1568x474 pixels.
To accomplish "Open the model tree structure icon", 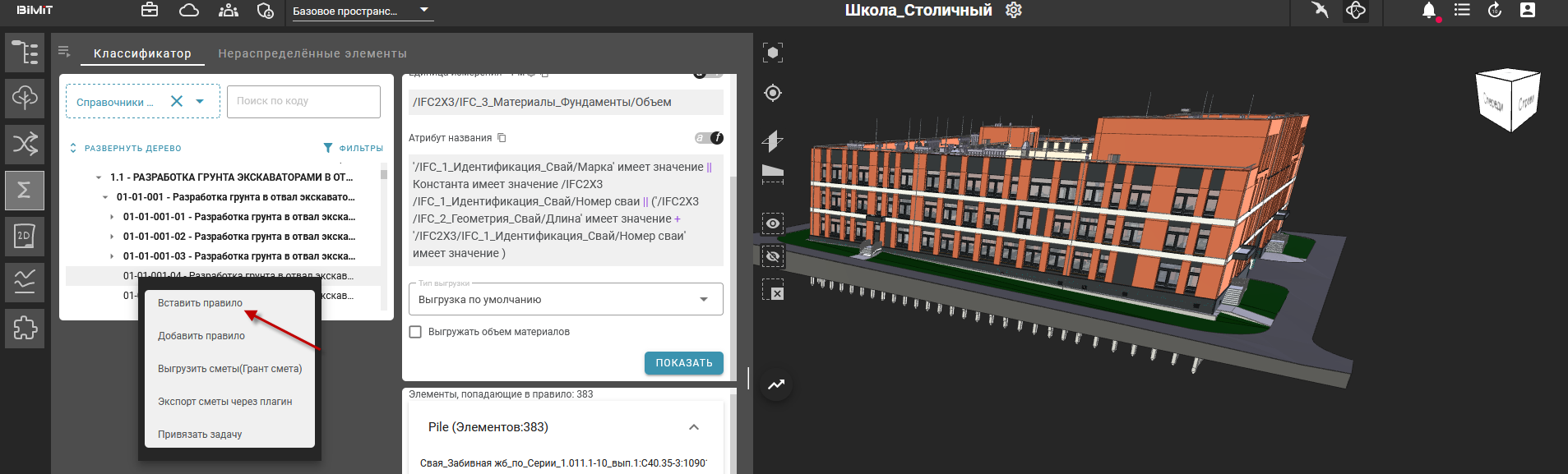I will coord(25,53).
